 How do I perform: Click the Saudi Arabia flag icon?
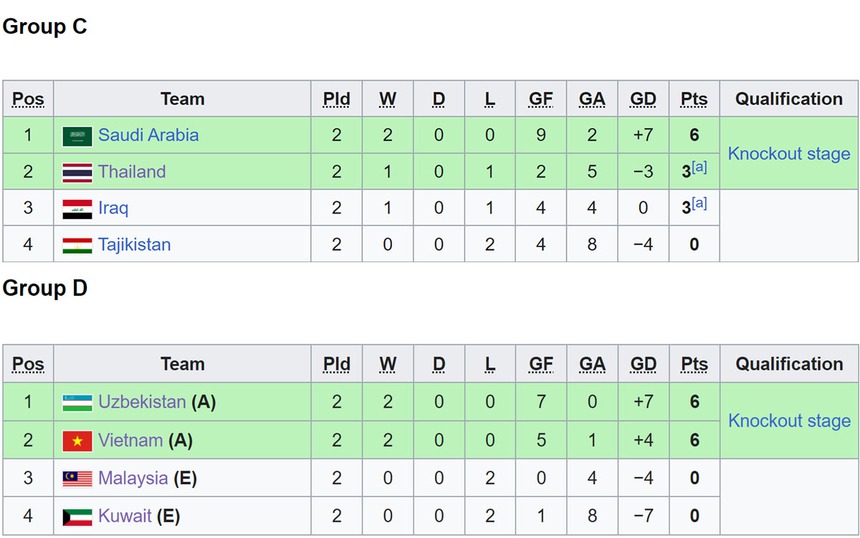77,136
